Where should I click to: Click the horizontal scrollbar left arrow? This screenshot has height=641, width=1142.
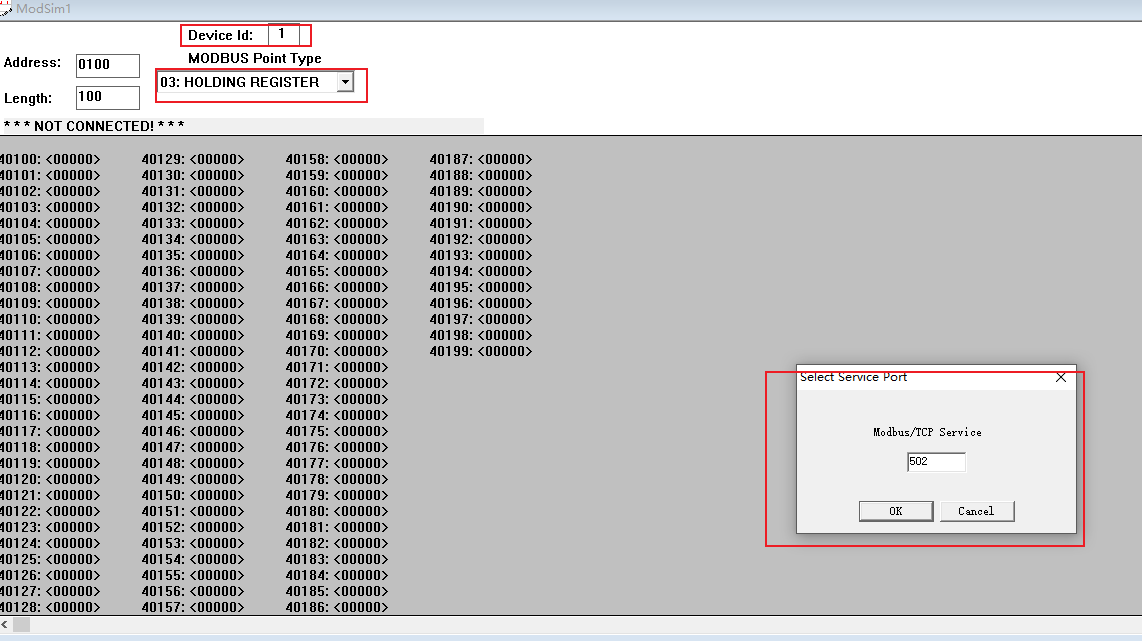pos(6,624)
